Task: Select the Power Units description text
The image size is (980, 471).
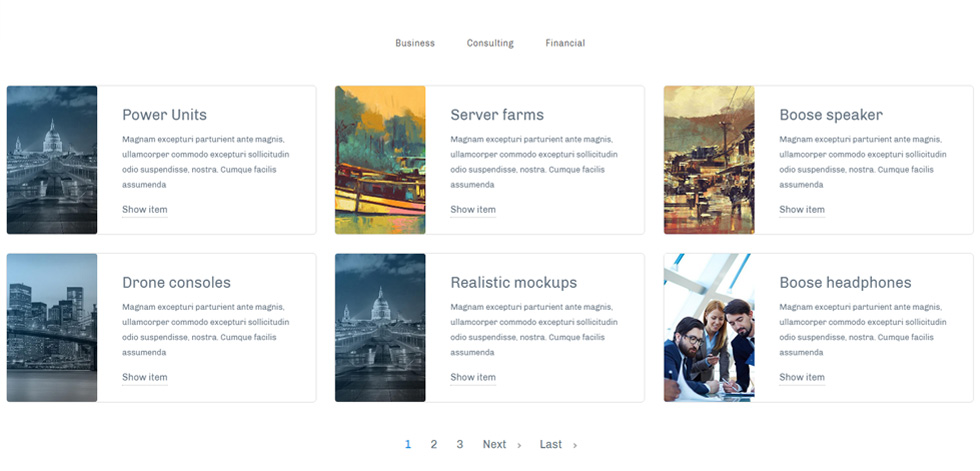Action: tap(206, 162)
